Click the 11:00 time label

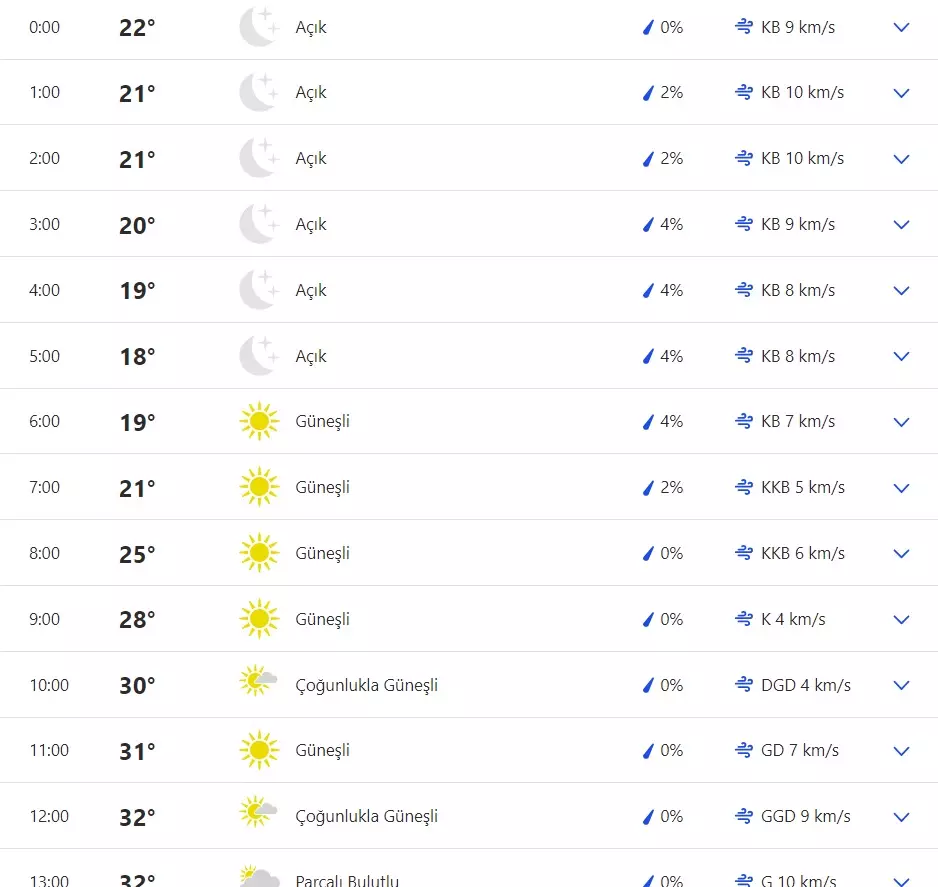48,750
